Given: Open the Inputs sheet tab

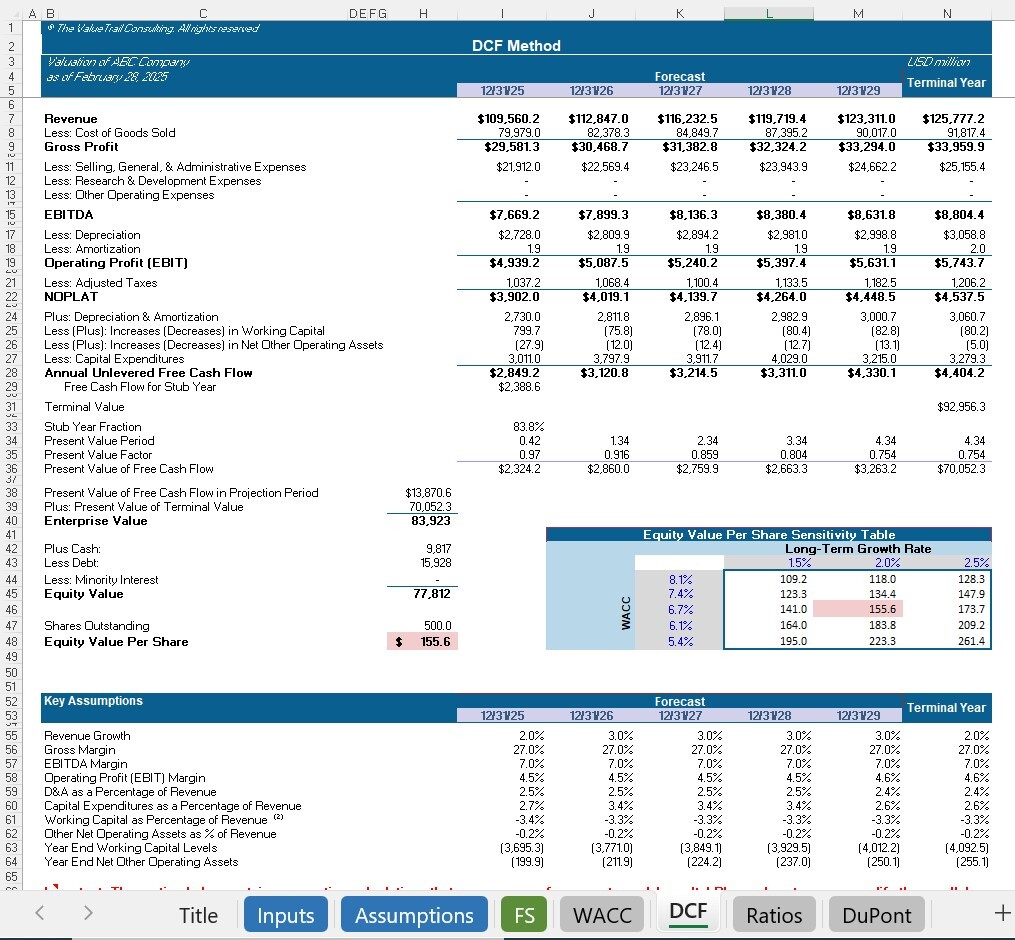Looking at the screenshot, I should [285, 913].
